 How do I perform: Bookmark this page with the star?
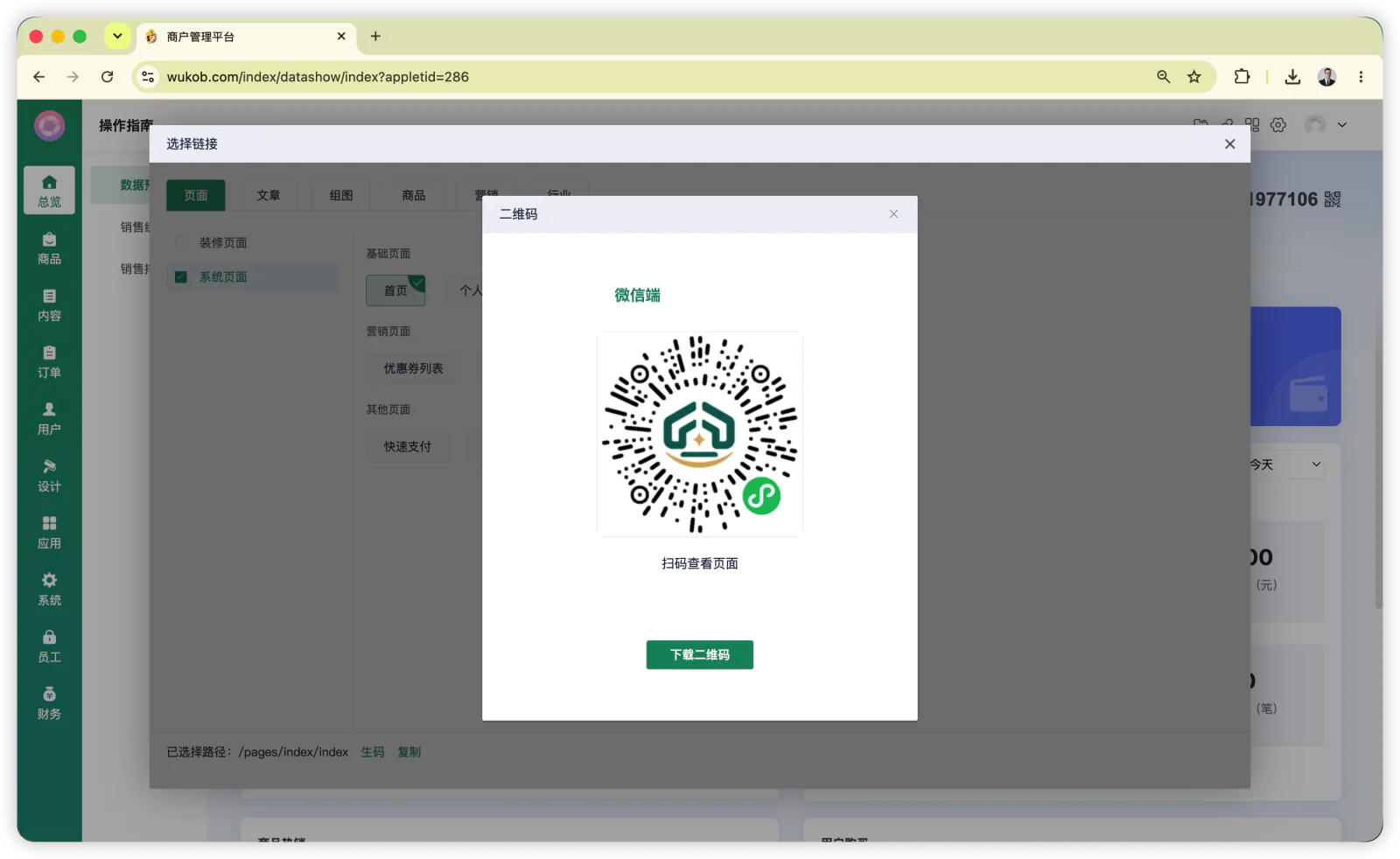click(x=1194, y=77)
